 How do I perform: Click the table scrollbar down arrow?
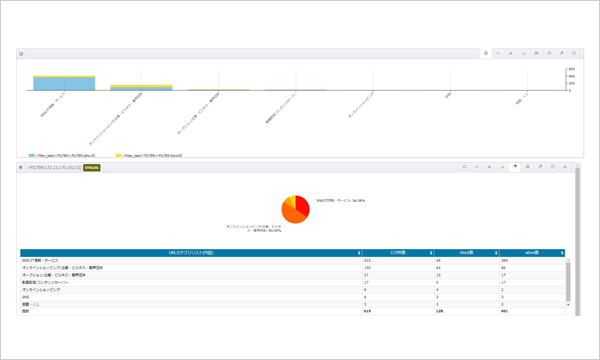pyautogui.click(x=568, y=305)
